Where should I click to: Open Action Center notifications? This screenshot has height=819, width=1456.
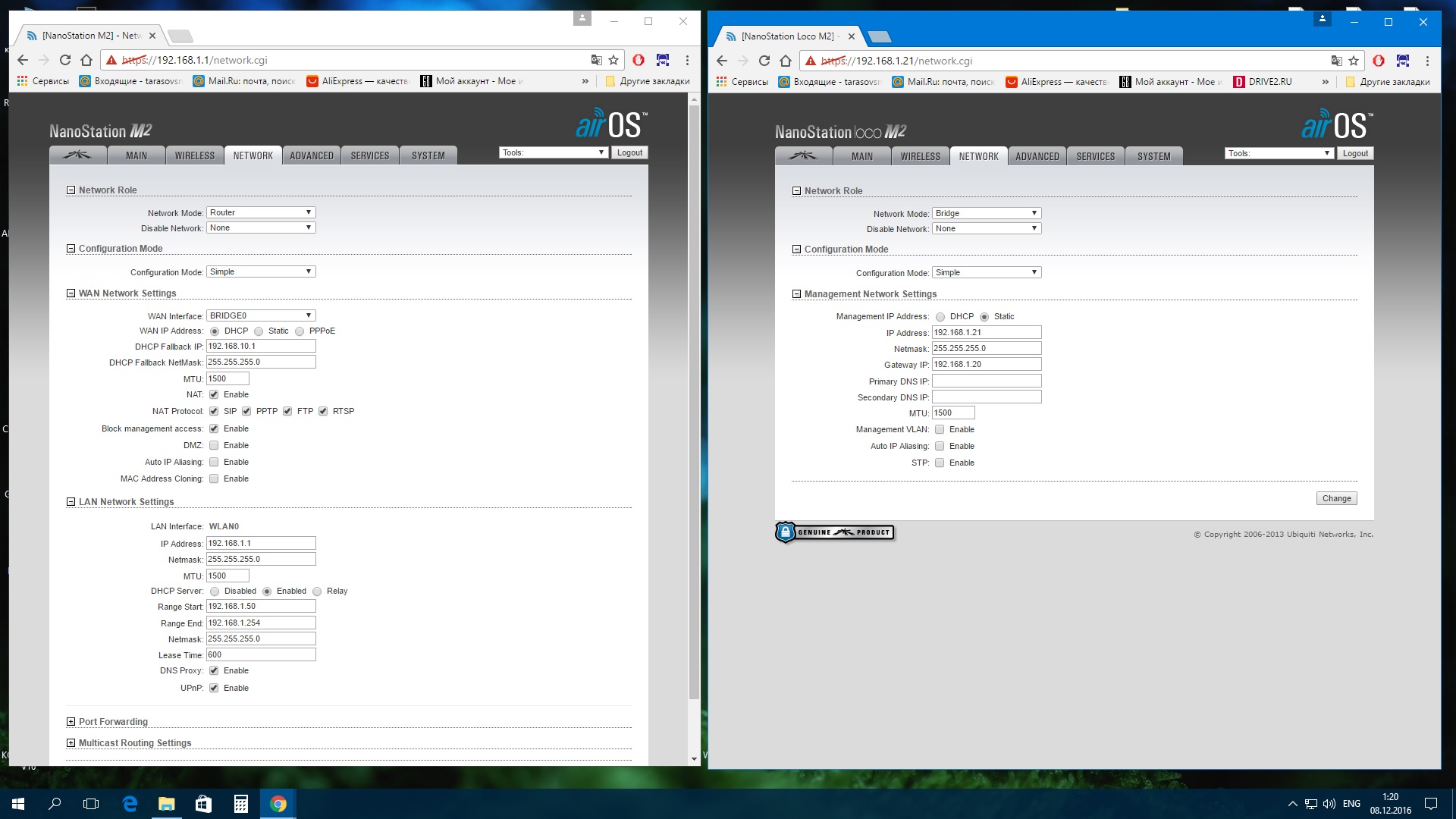pos(1431,804)
